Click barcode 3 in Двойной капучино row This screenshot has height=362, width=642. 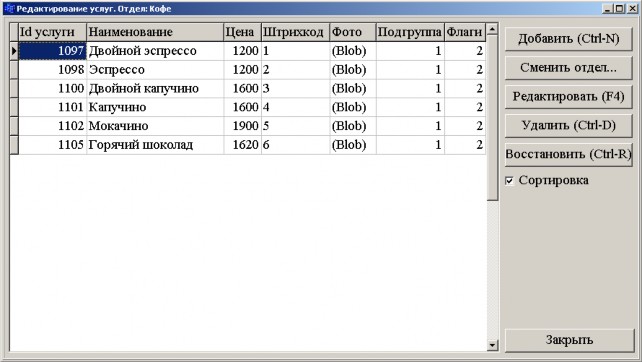(295, 88)
